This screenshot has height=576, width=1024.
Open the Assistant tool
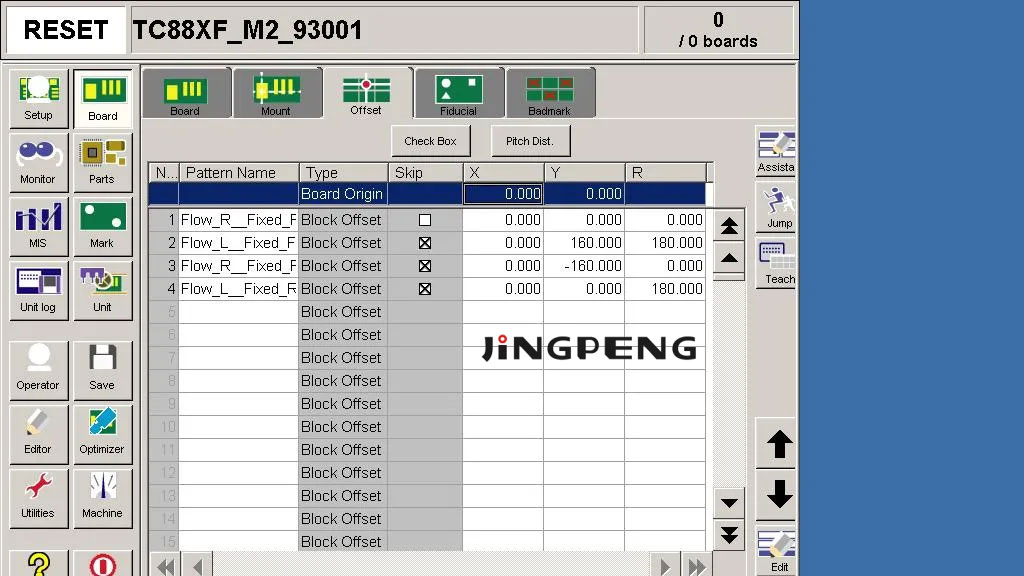tap(776, 152)
